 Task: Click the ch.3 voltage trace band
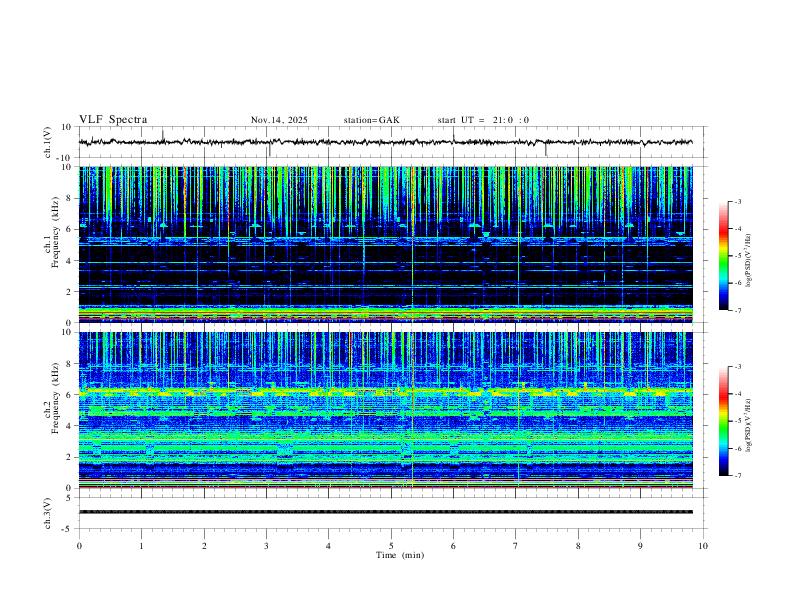(385, 512)
